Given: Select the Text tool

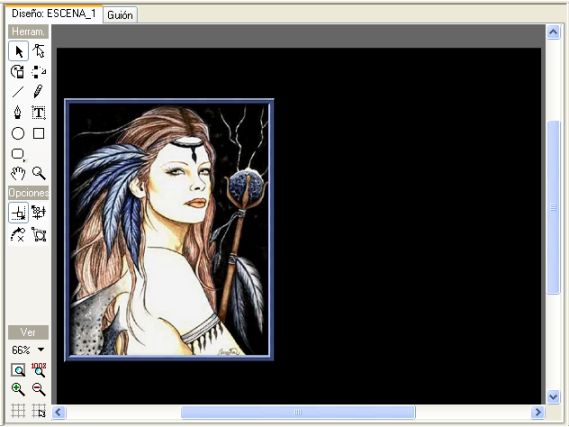Looking at the screenshot, I should [38, 112].
